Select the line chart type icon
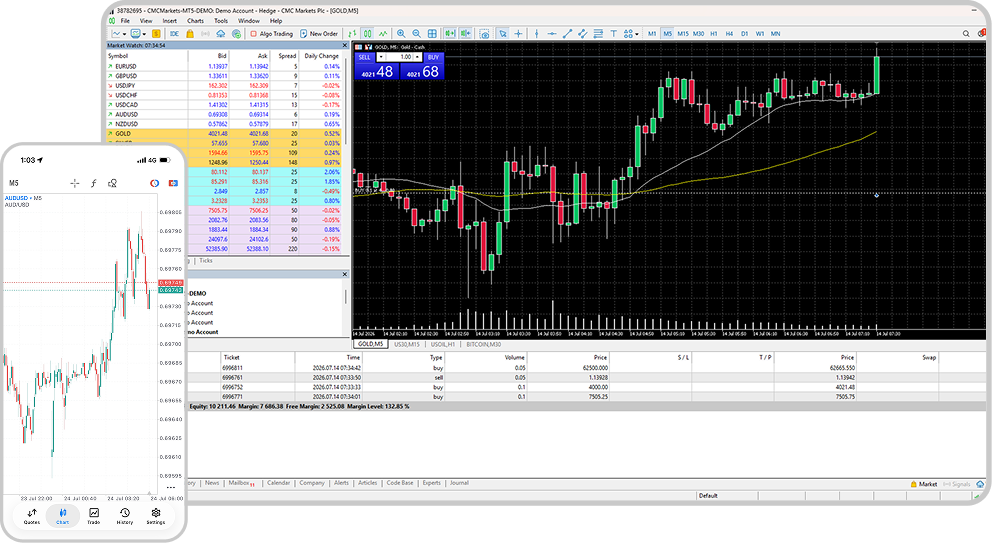This screenshot has width=992, height=543. tap(383, 34)
